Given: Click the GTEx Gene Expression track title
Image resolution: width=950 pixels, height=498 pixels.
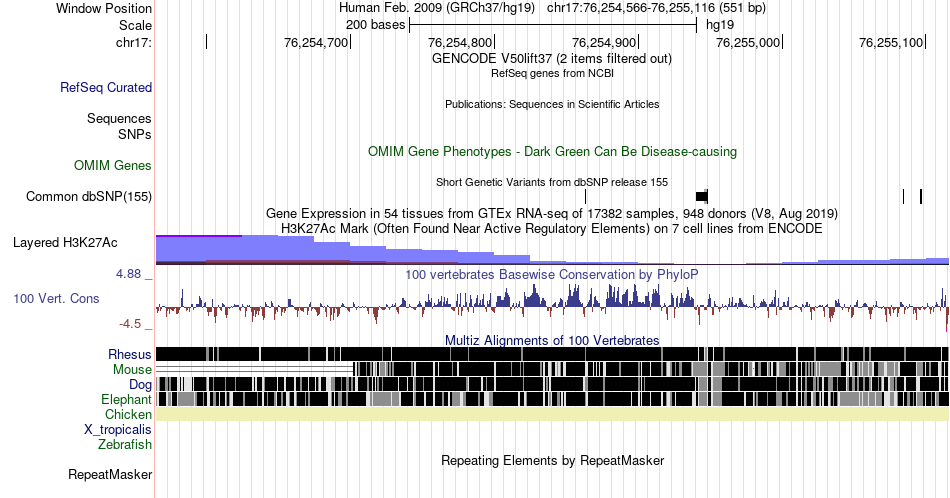Looking at the screenshot, I should point(552,213).
